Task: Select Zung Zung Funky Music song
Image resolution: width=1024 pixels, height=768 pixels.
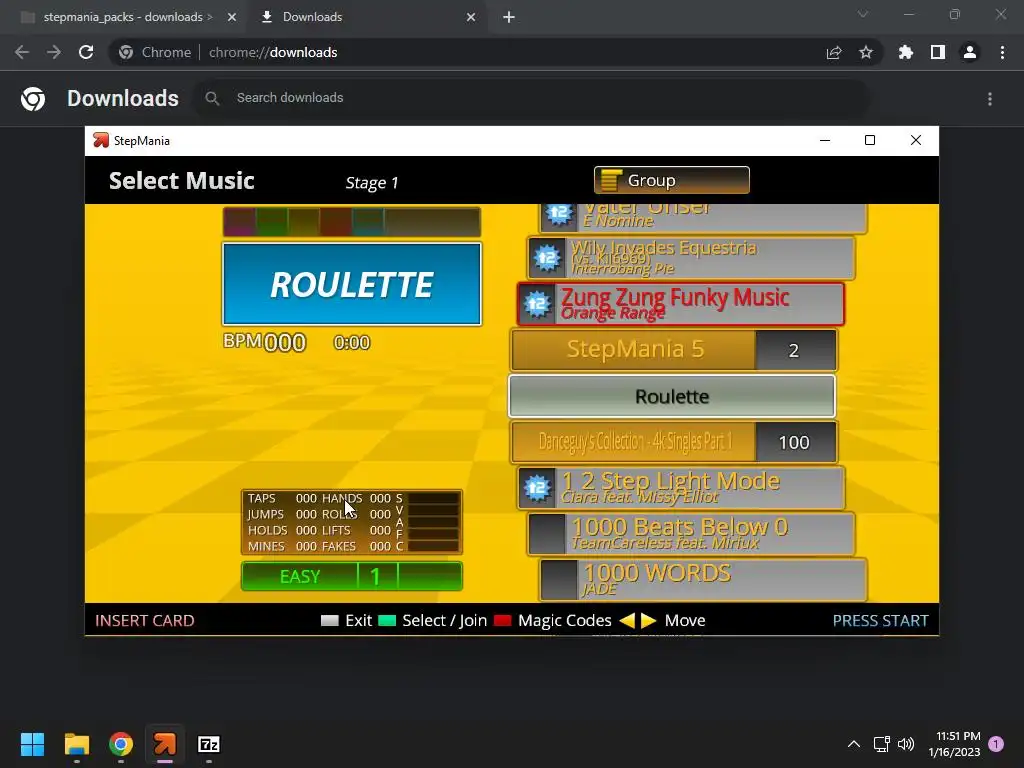Action: [x=680, y=304]
